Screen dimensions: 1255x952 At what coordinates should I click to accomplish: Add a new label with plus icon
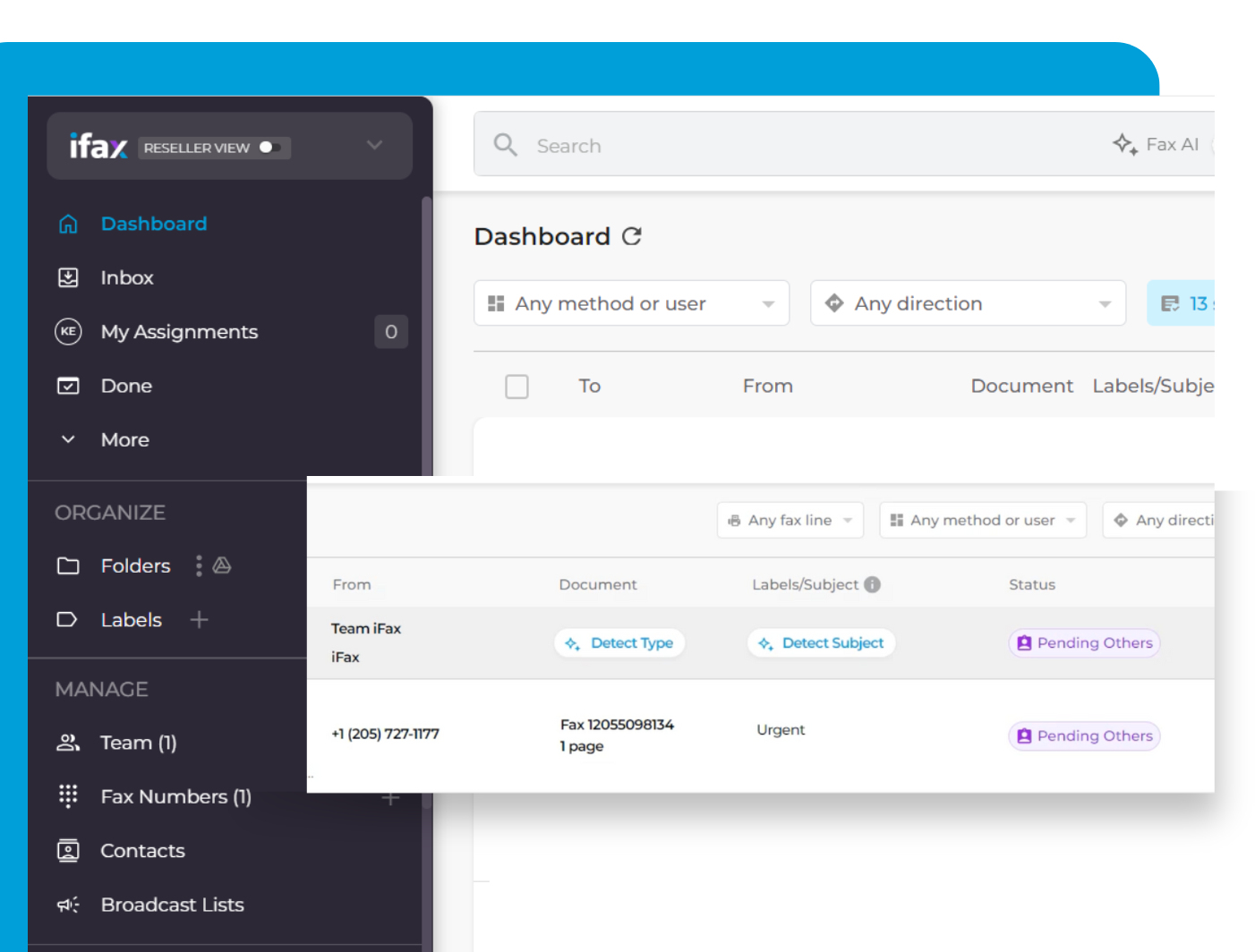pyautogui.click(x=199, y=619)
